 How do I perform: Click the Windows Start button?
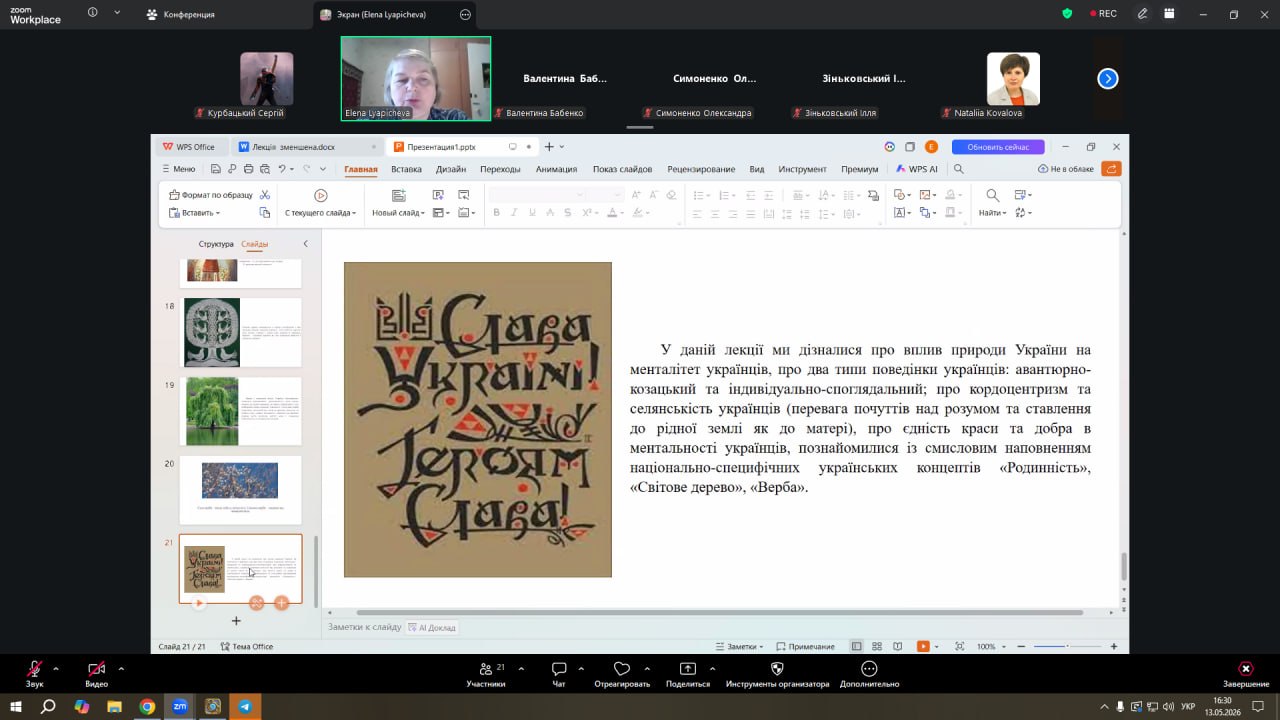point(16,706)
